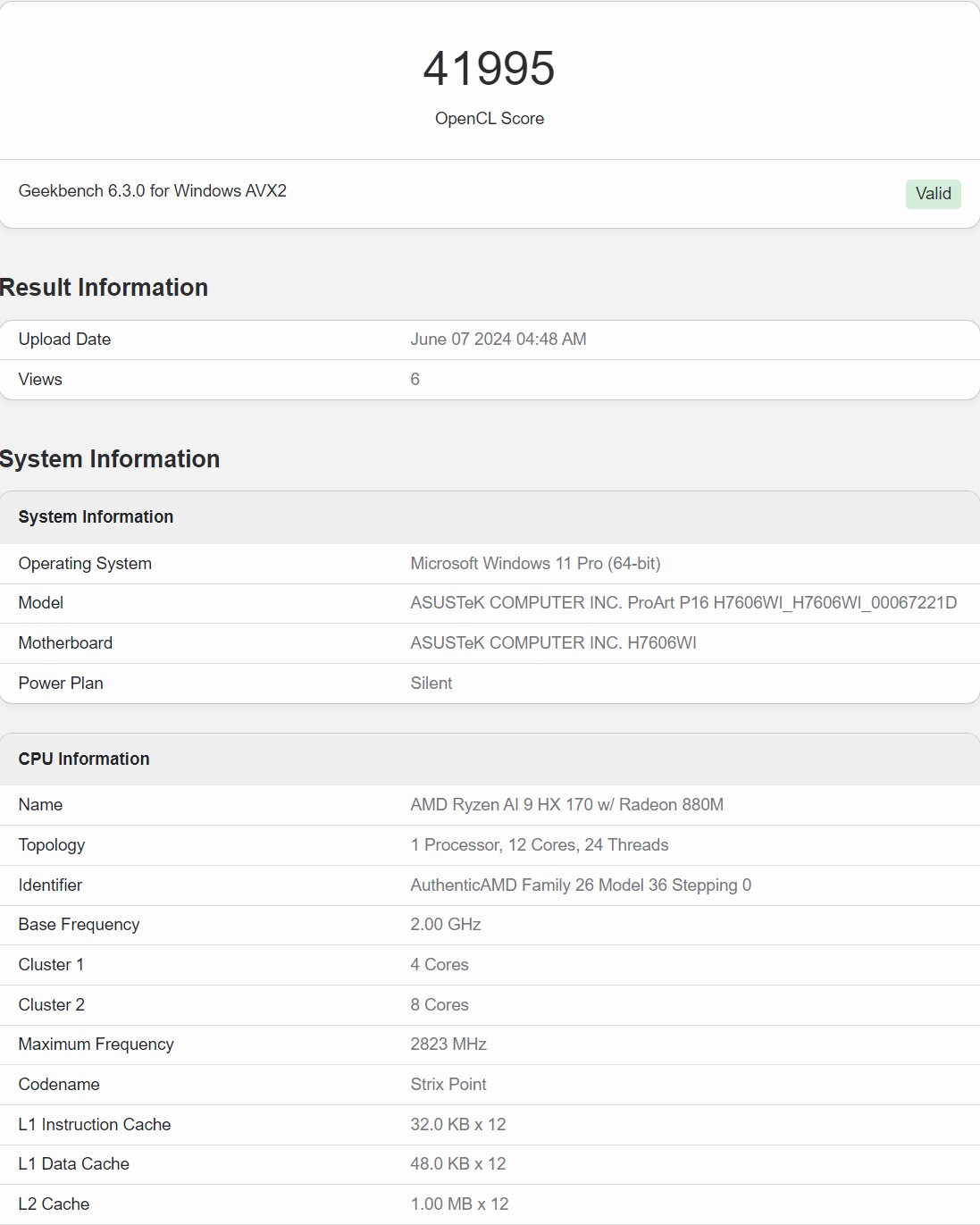Click the 41995 OpenCL score number
This screenshot has width=980, height=1225.
[489, 69]
